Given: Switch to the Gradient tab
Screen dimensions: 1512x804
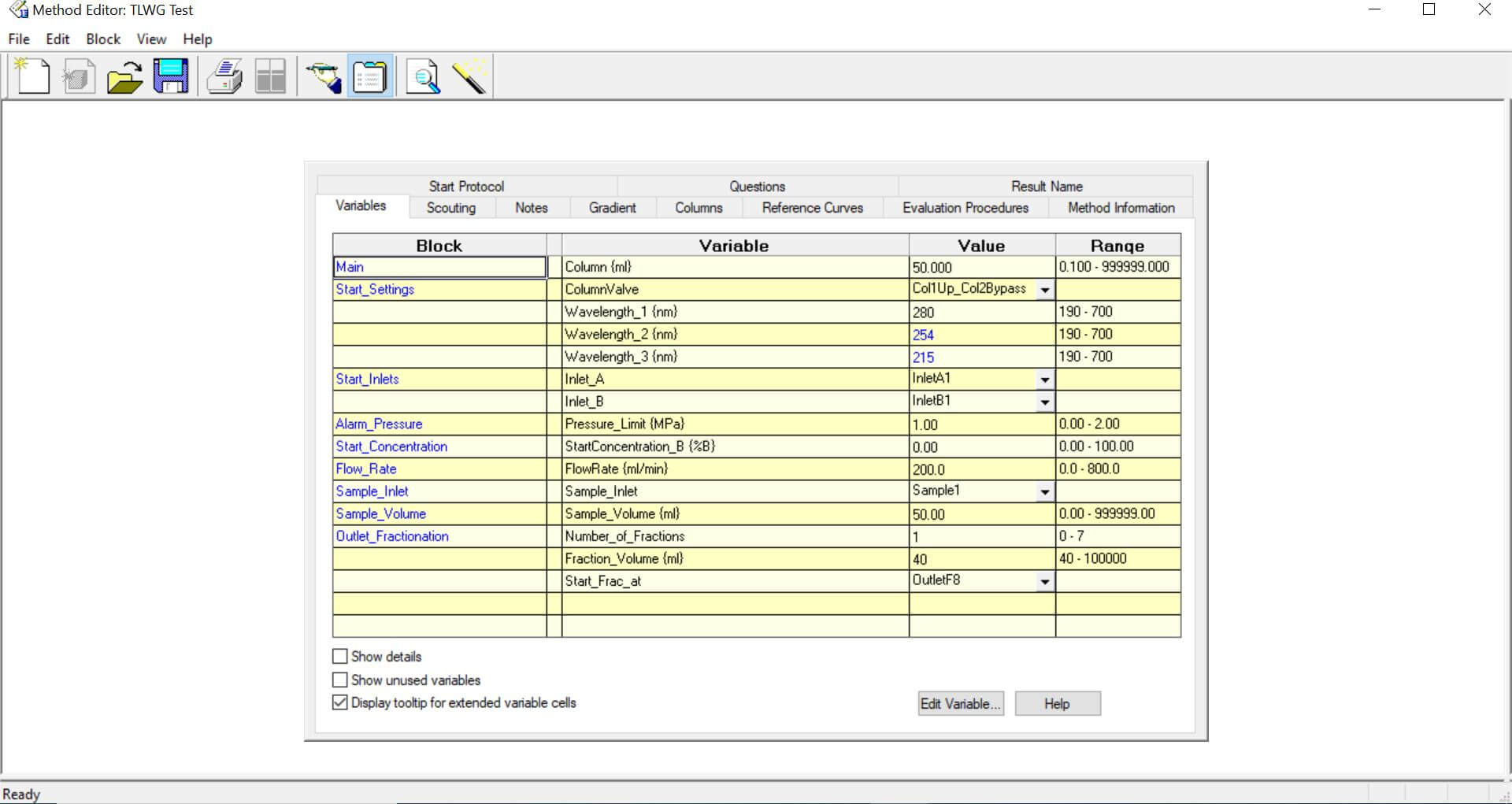Looking at the screenshot, I should [x=612, y=208].
